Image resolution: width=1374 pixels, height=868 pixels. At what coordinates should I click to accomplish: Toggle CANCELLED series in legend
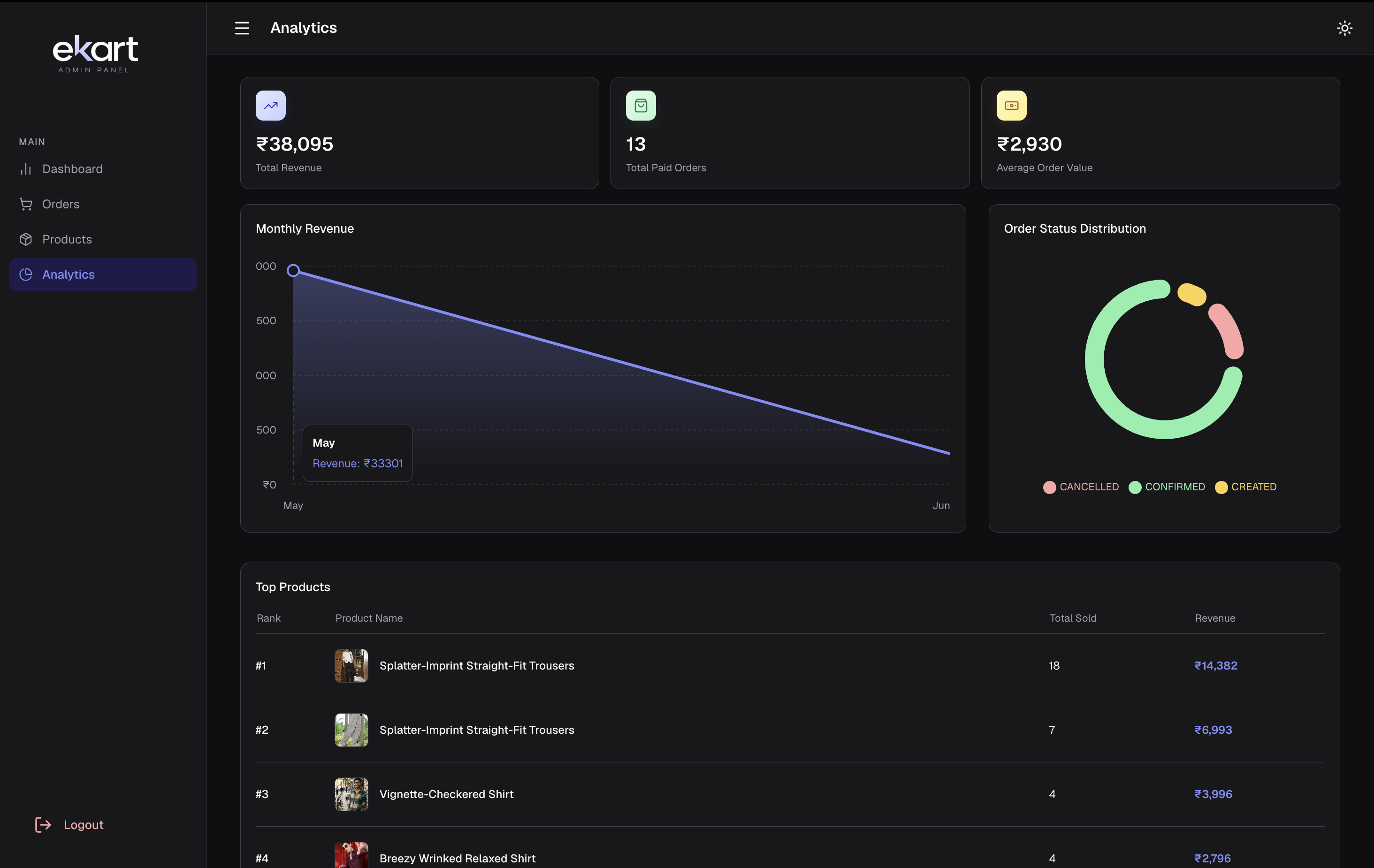[x=1081, y=487]
